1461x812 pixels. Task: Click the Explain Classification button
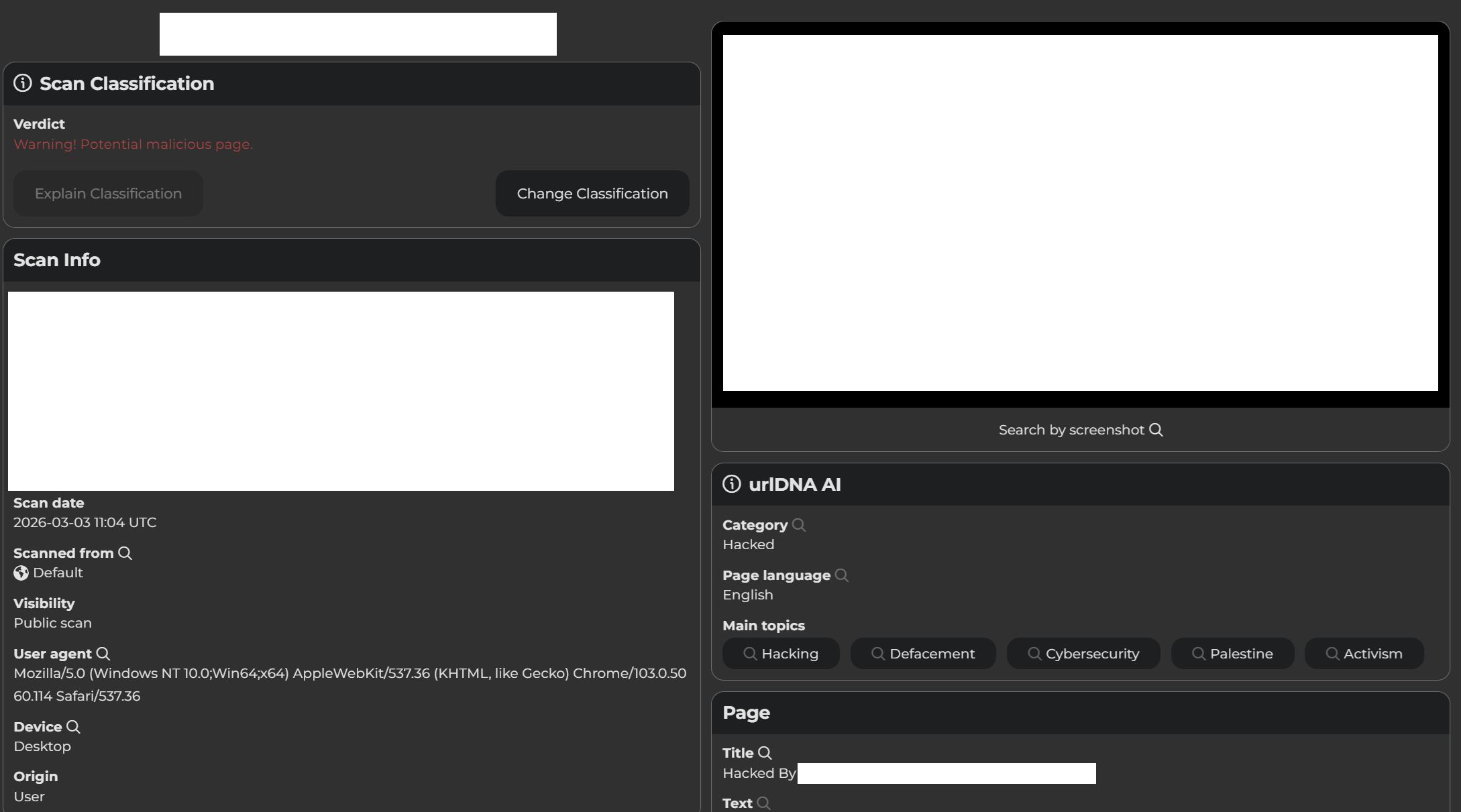108,194
